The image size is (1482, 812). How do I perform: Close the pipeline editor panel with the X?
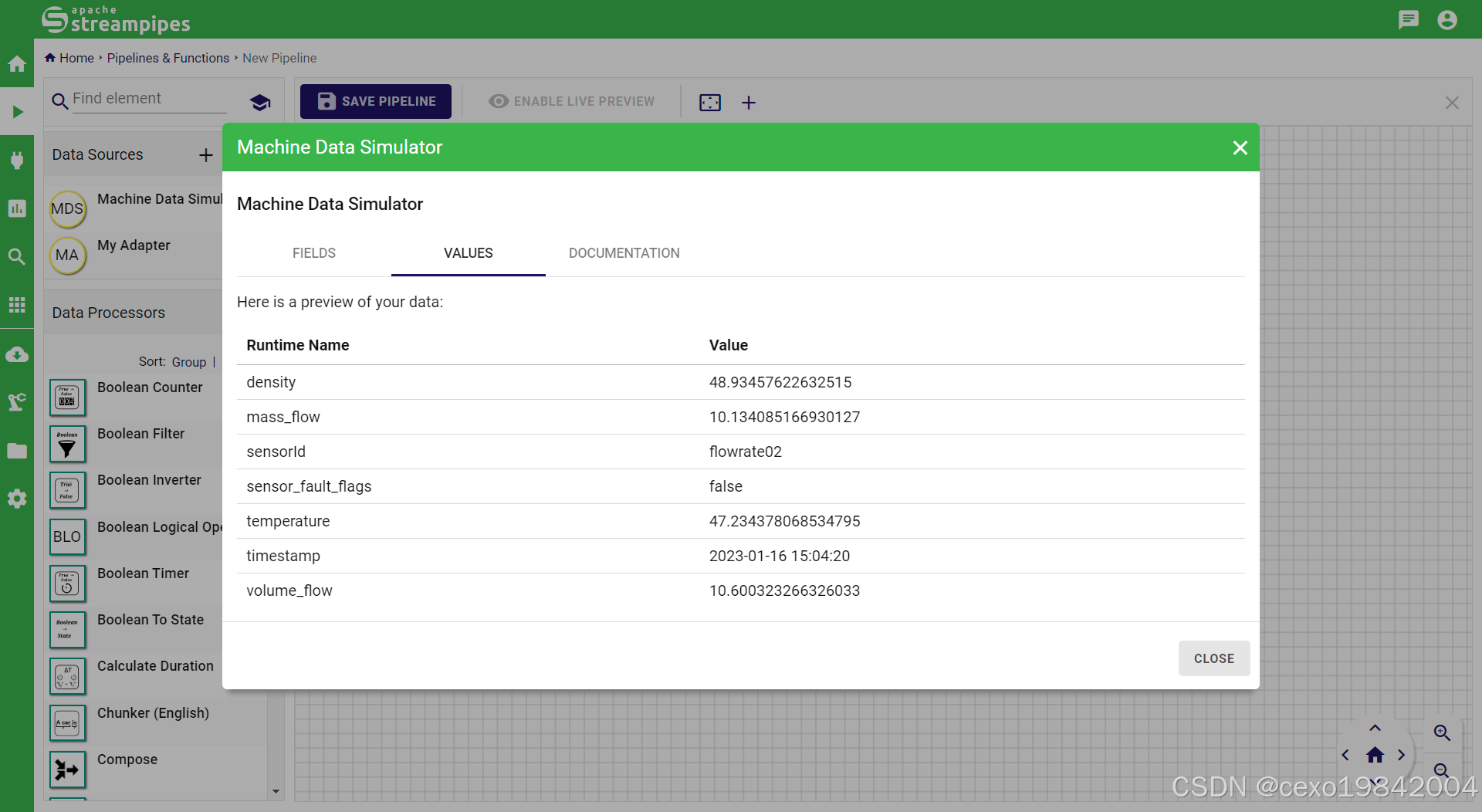click(x=1452, y=103)
